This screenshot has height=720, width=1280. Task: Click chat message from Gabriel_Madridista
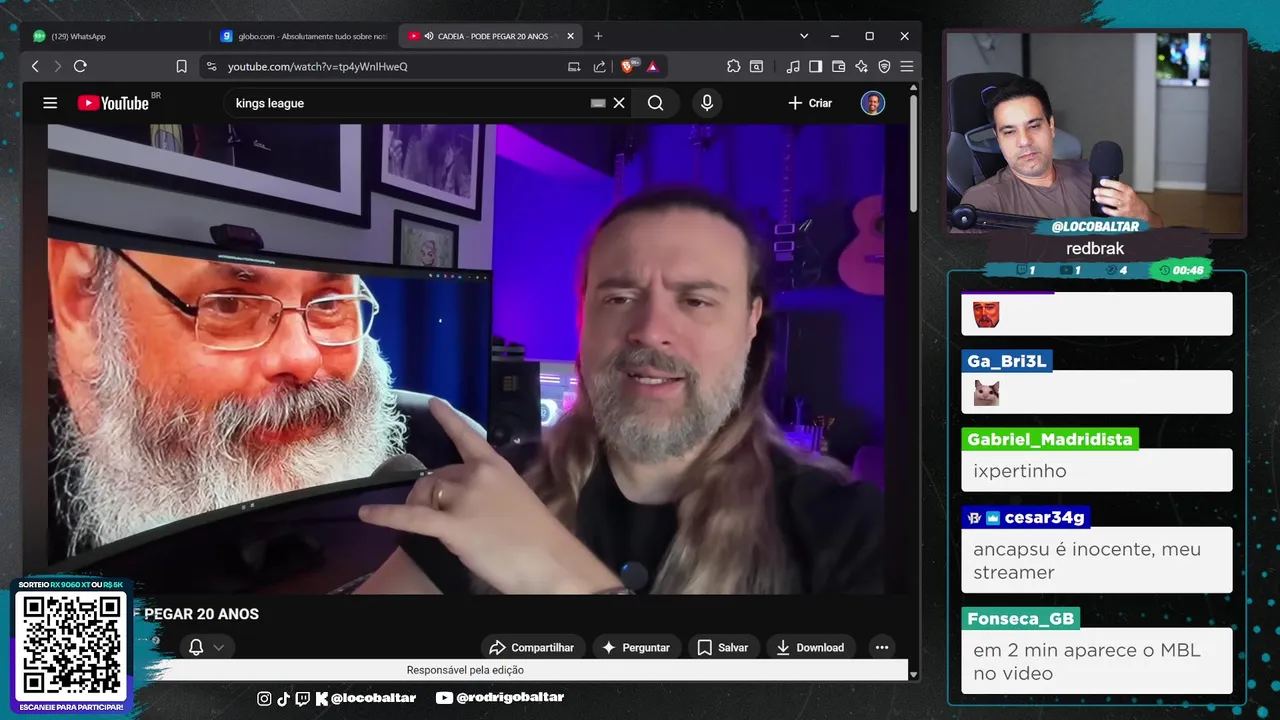pos(1097,471)
